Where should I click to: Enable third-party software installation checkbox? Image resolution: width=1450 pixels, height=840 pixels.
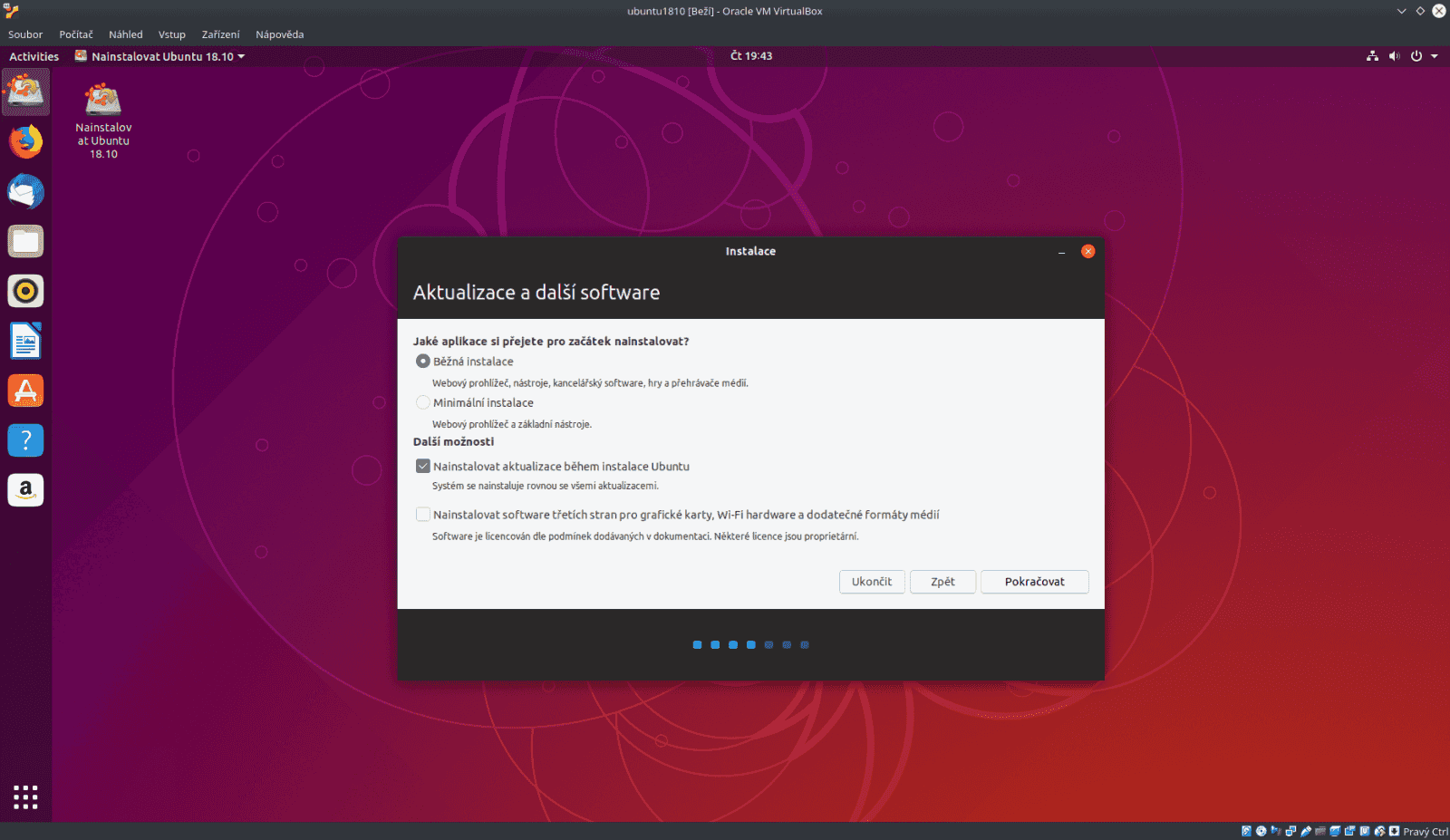(423, 514)
